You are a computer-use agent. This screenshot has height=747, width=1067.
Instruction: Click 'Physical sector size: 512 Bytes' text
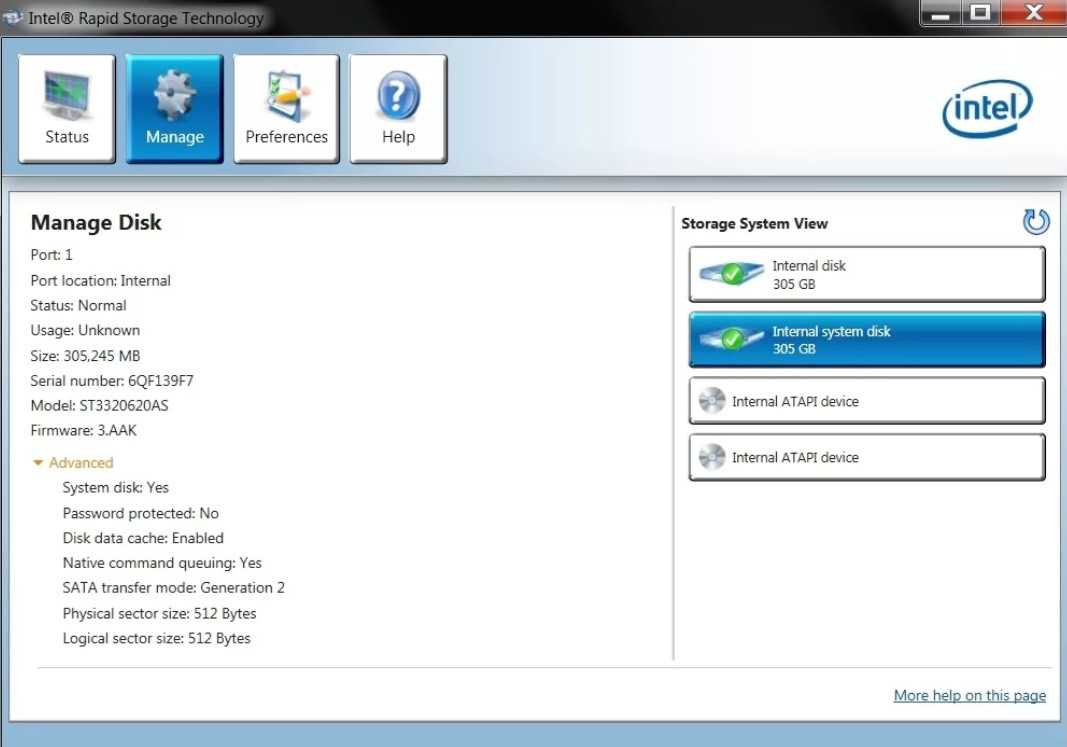click(x=159, y=614)
